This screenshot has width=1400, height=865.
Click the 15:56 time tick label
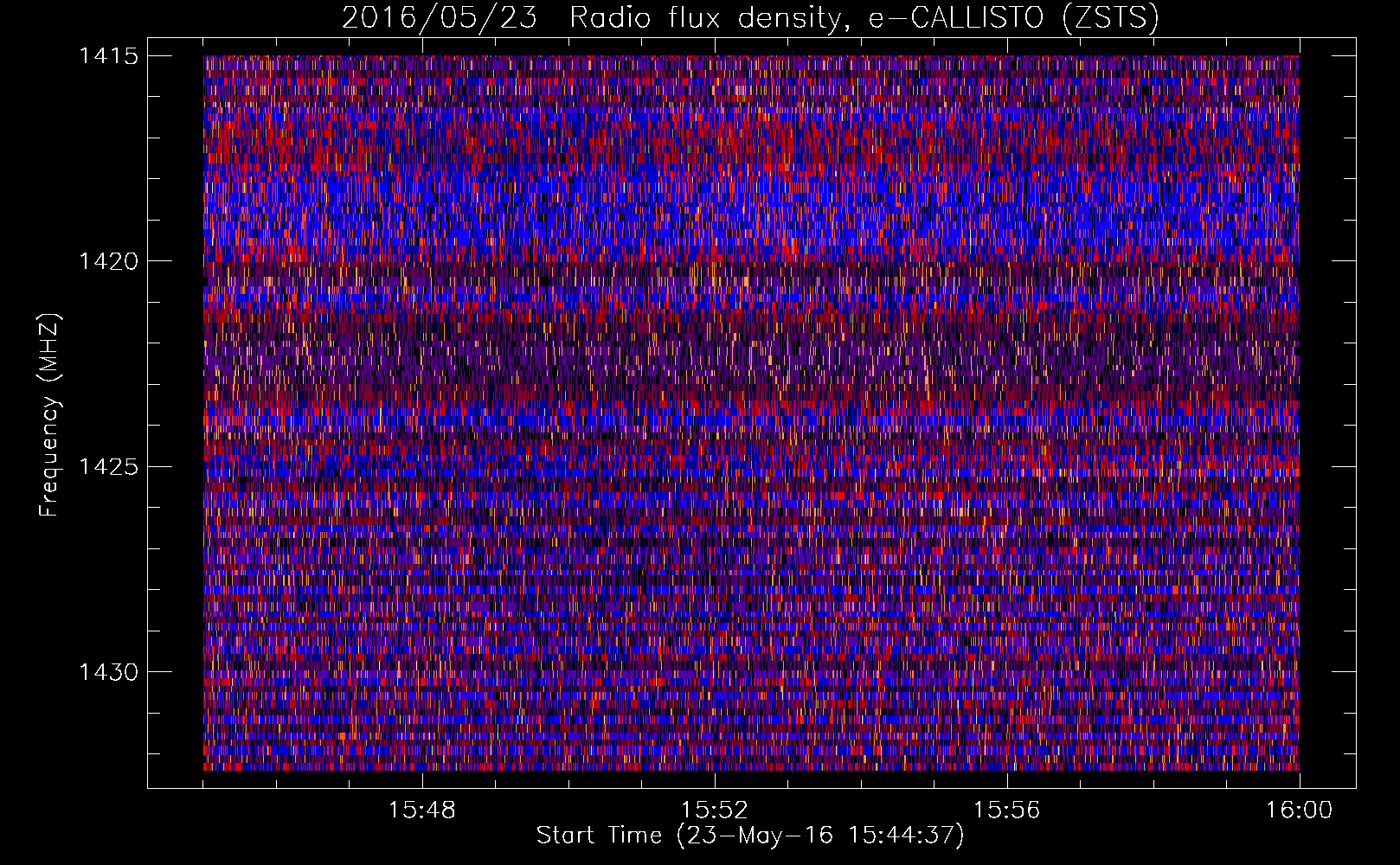point(1007,811)
